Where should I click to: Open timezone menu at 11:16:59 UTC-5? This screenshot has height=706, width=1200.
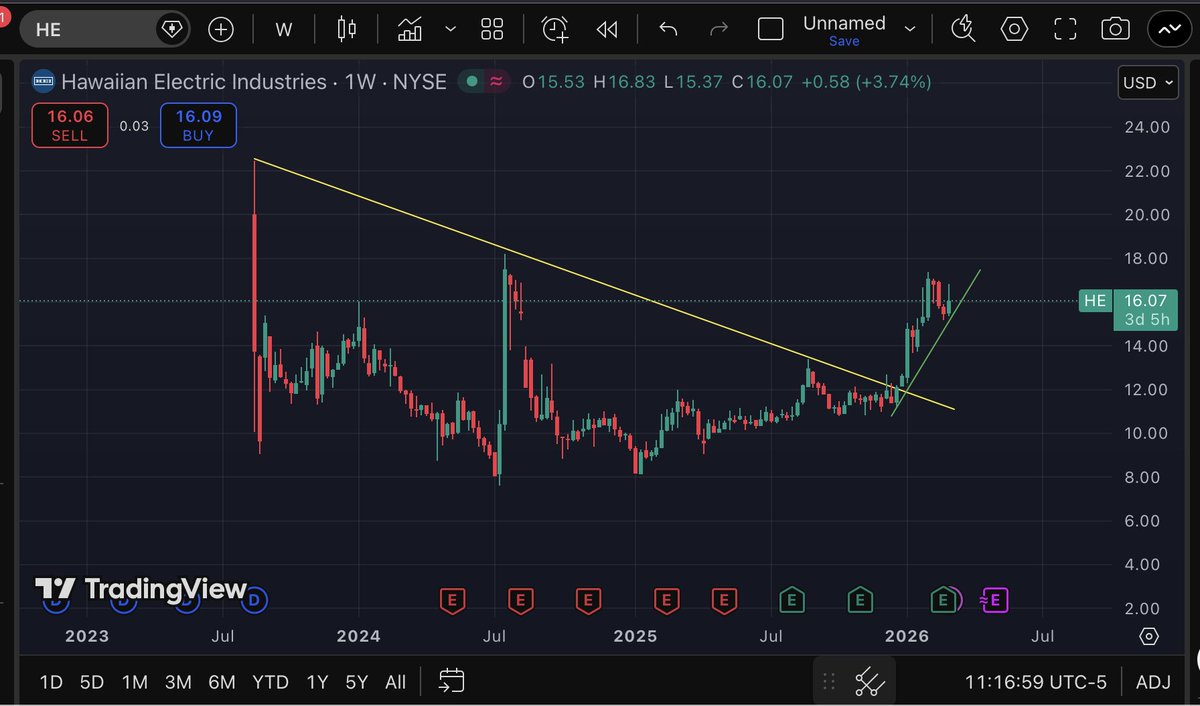pyautogui.click(x=1036, y=682)
